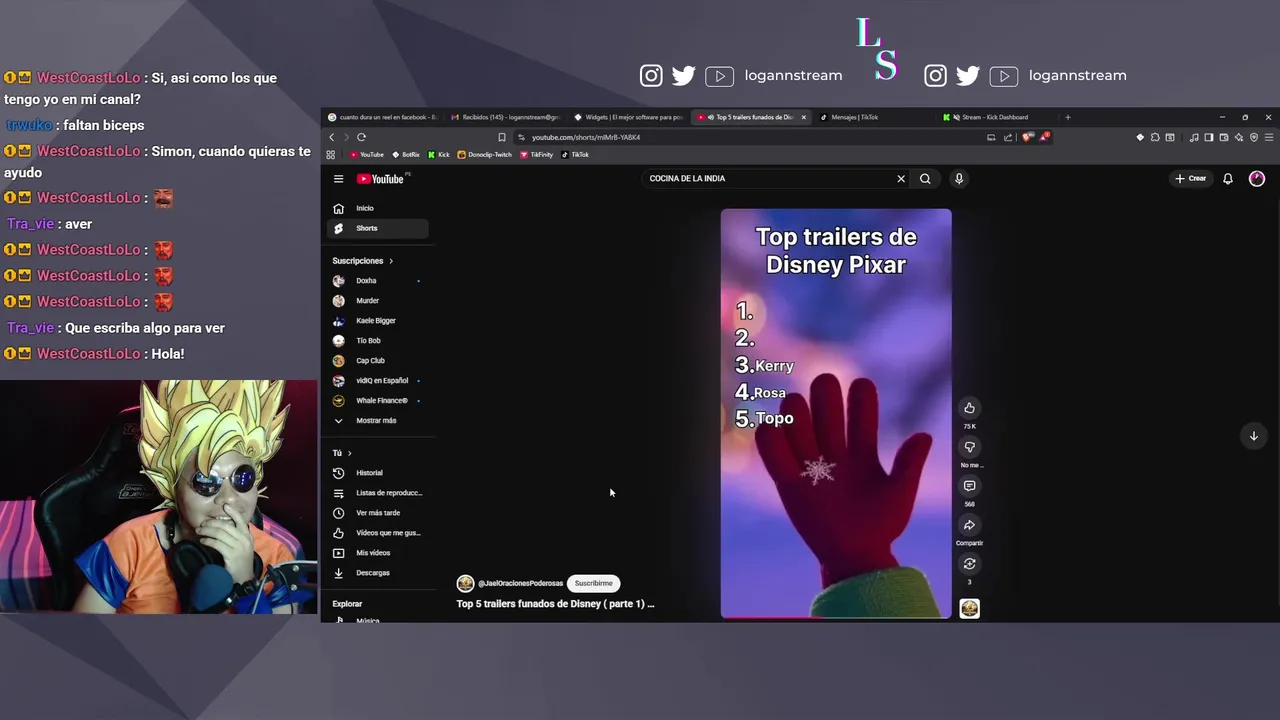This screenshot has height=720, width=1280.
Task: Open the TikTok bookmark
Action: pyautogui.click(x=576, y=155)
